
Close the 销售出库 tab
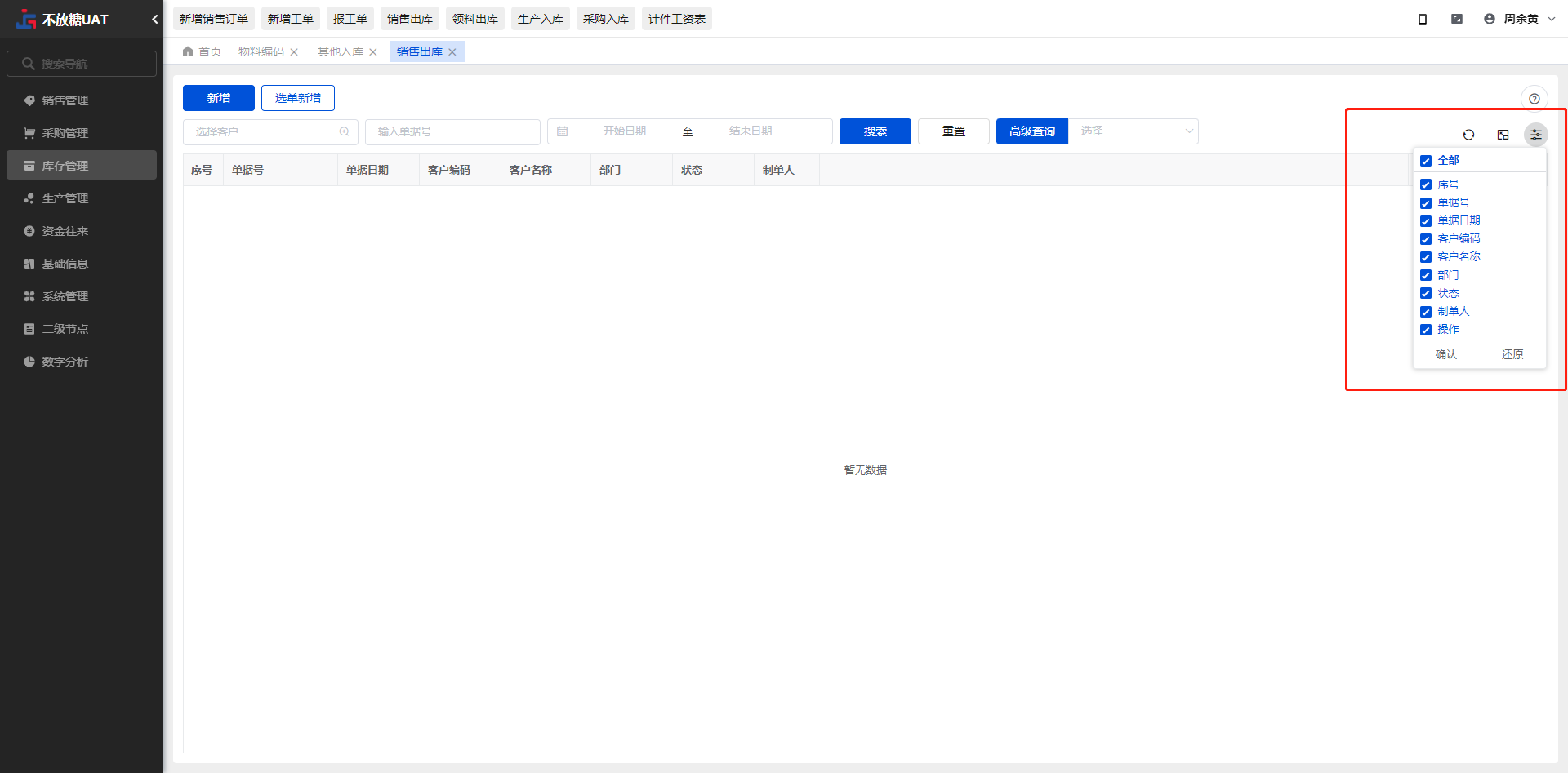[x=452, y=52]
